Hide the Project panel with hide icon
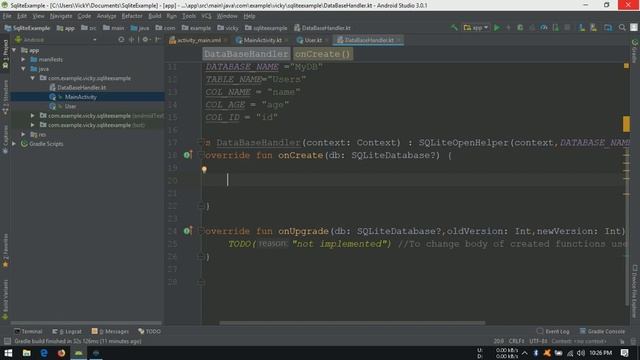This screenshot has height=360, width=640. (158, 40)
